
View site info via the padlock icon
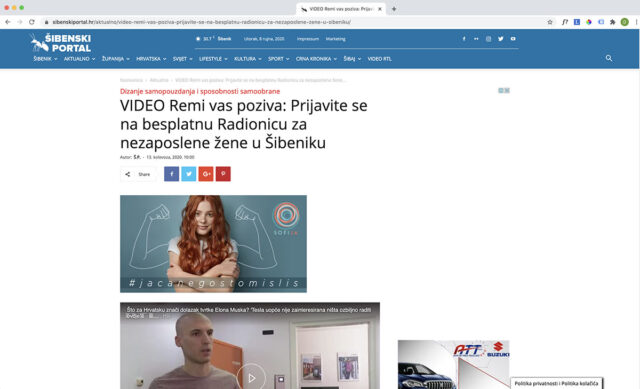pos(47,22)
